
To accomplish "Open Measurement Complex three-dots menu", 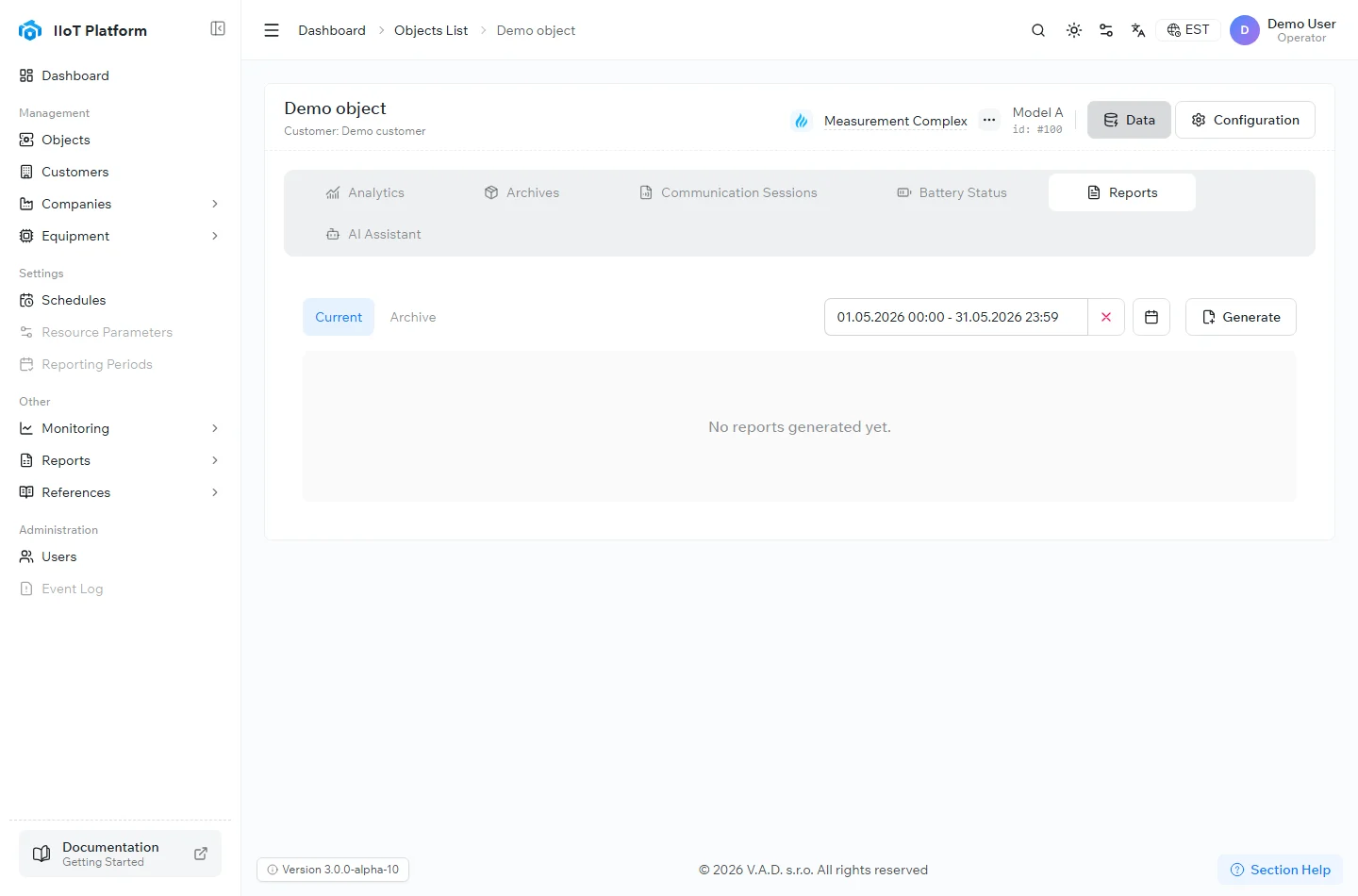I will 989,120.
